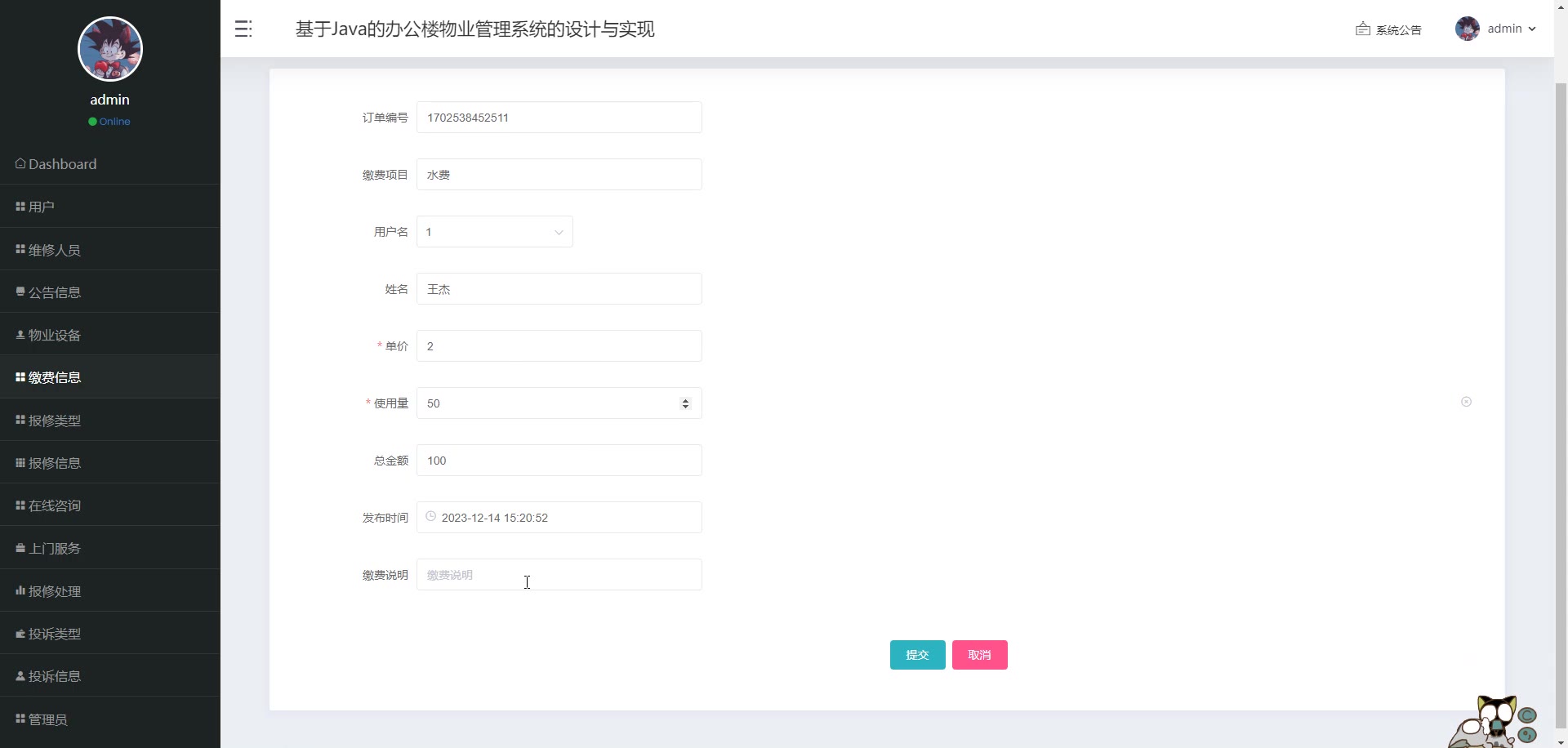The height and width of the screenshot is (748, 1568).
Task: Click the small circled x icon at right
Action: pyautogui.click(x=1466, y=402)
